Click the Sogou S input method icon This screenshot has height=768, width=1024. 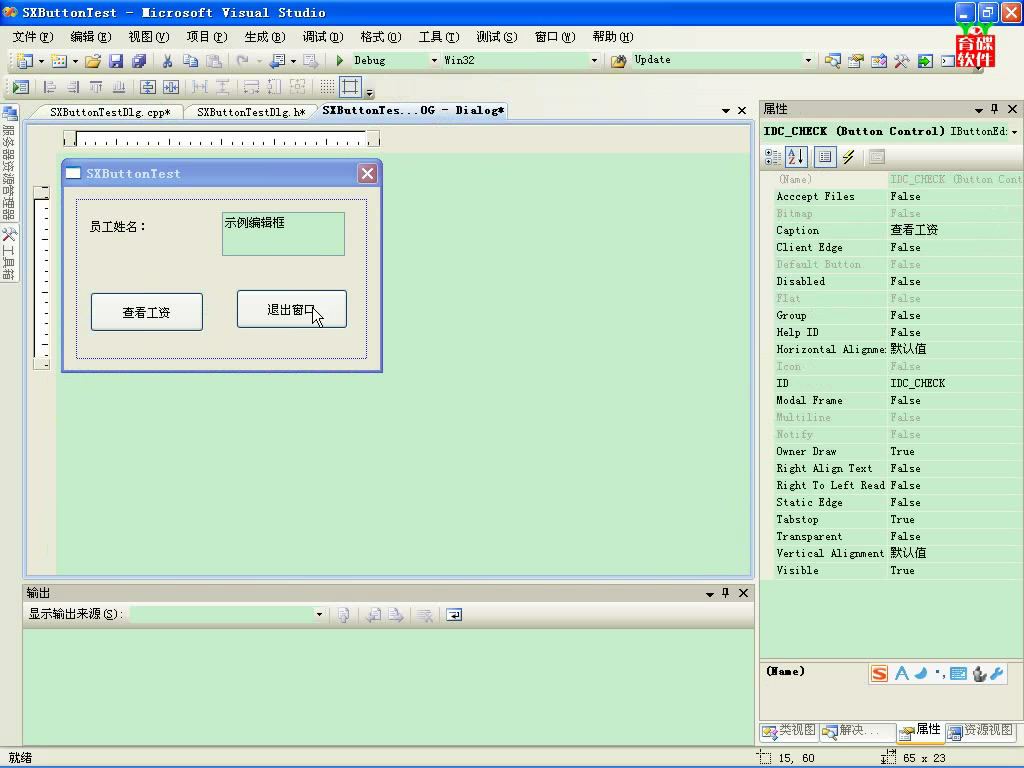880,674
